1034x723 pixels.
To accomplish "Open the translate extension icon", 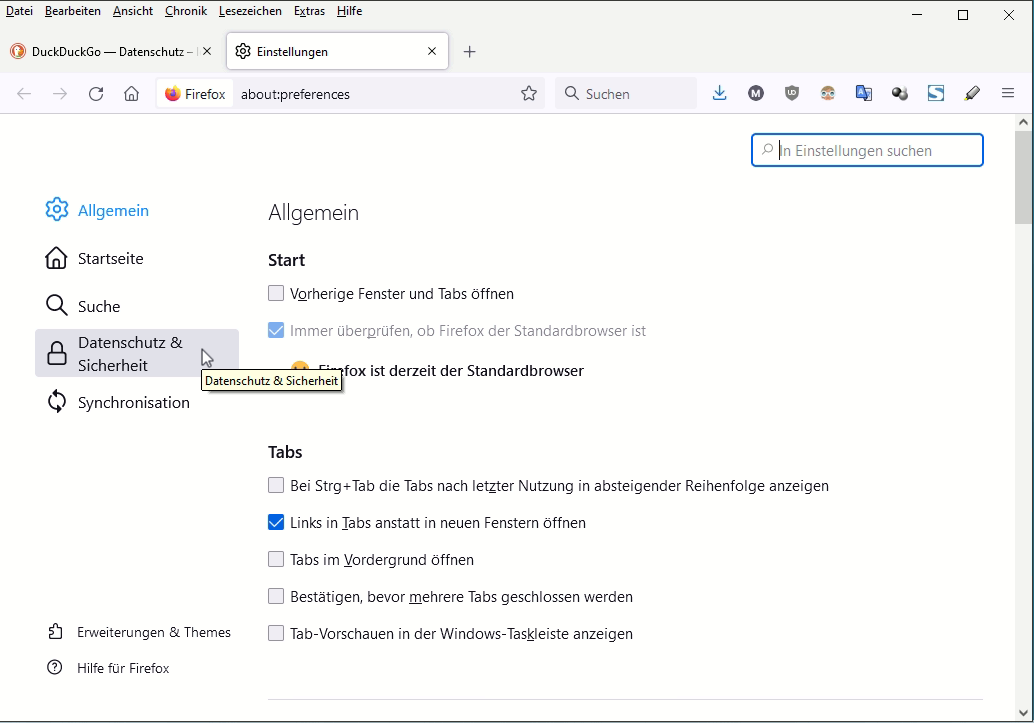I will click(864, 94).
